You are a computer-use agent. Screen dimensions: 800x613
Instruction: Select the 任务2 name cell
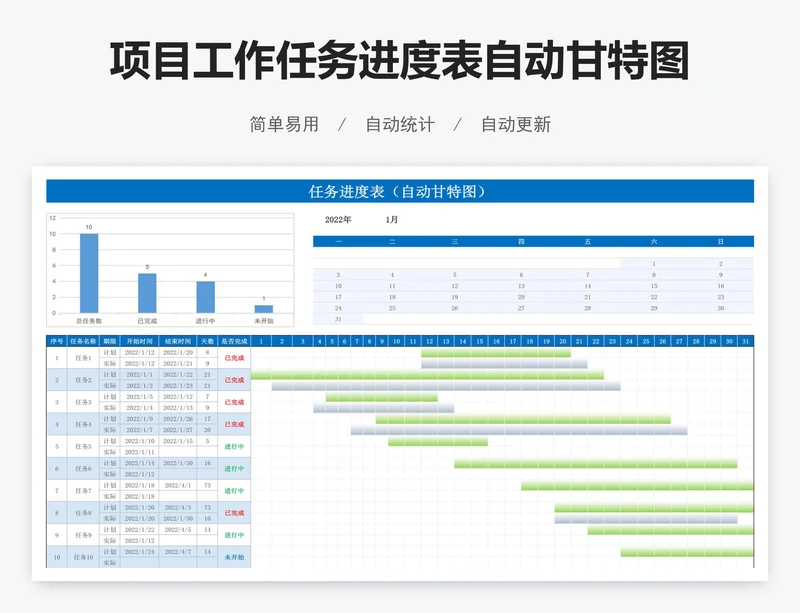click(83, 380)
